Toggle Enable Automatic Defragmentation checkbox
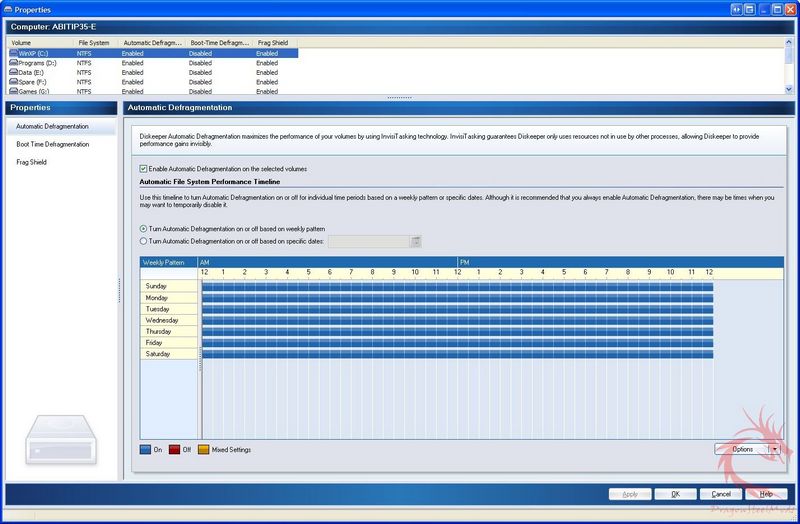Screen dimensions: 800x524 pos(143,169)
